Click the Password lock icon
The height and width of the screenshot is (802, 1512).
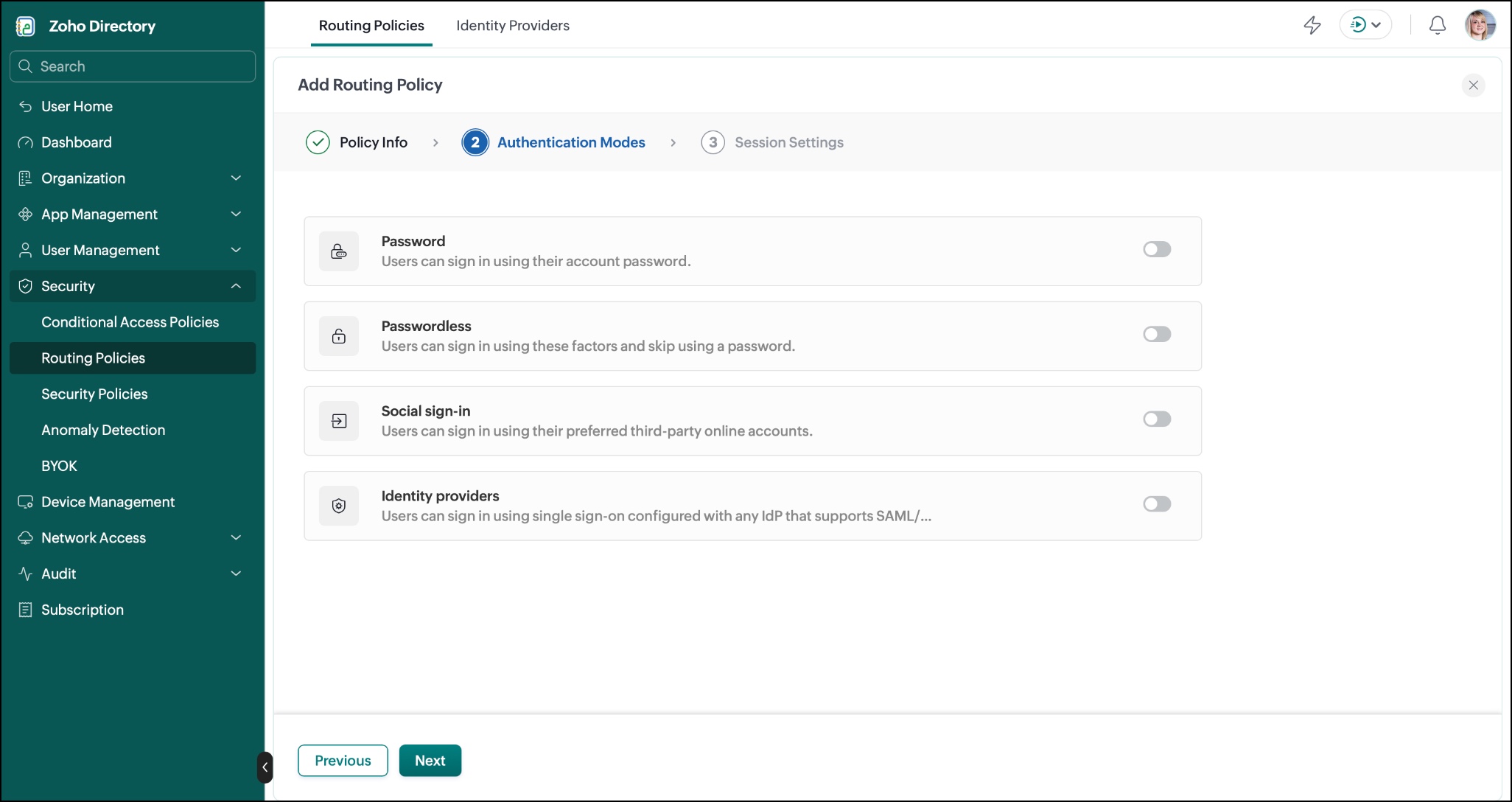pyautogui.click(x=339, y=251)
